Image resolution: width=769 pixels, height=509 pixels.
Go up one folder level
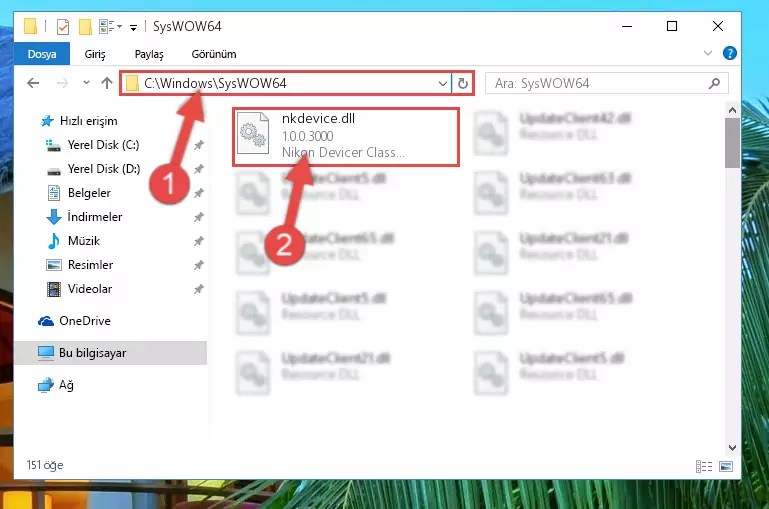coord(107,83)
